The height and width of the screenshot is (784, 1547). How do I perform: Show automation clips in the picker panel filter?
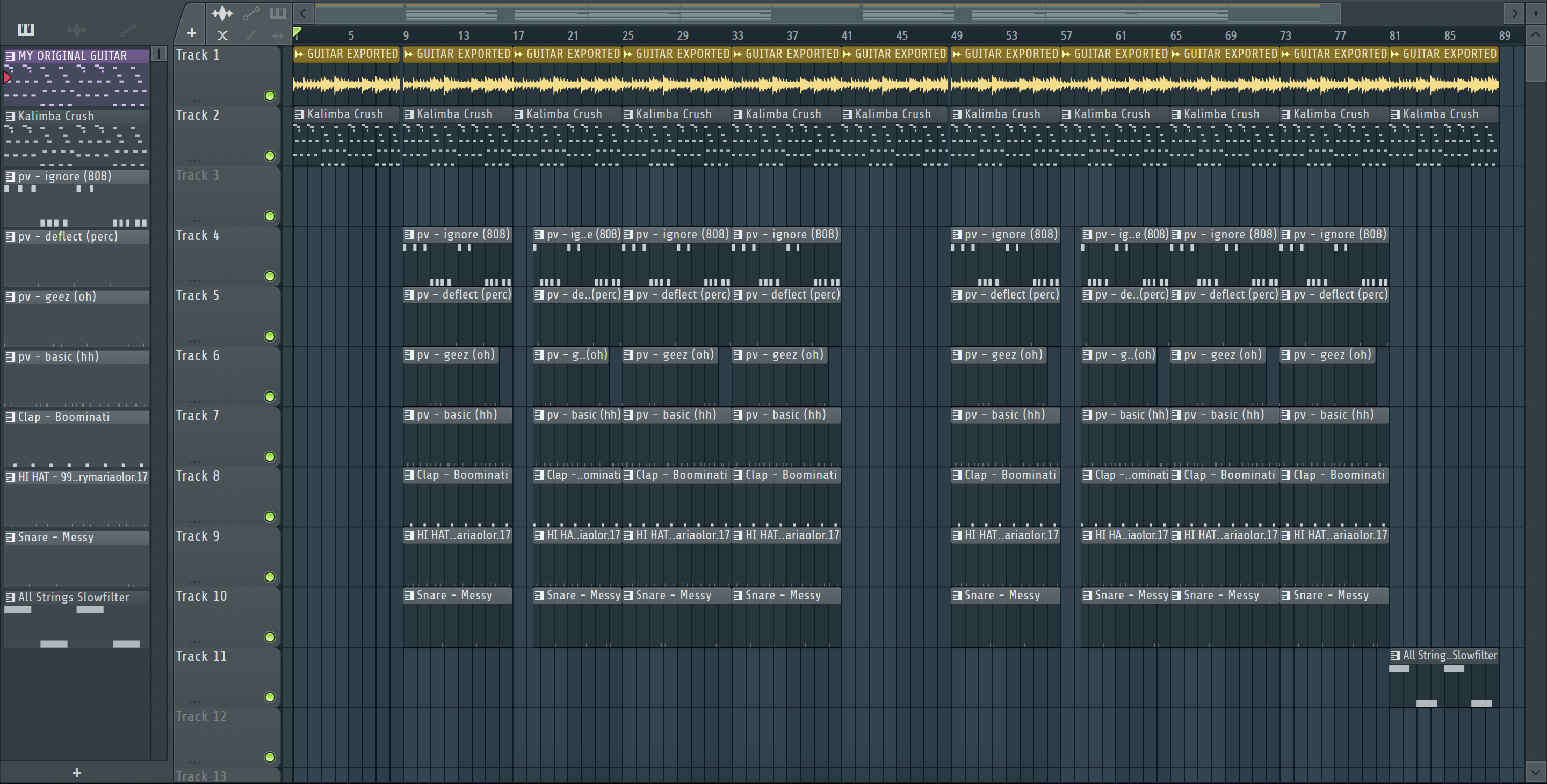point(128,30)
